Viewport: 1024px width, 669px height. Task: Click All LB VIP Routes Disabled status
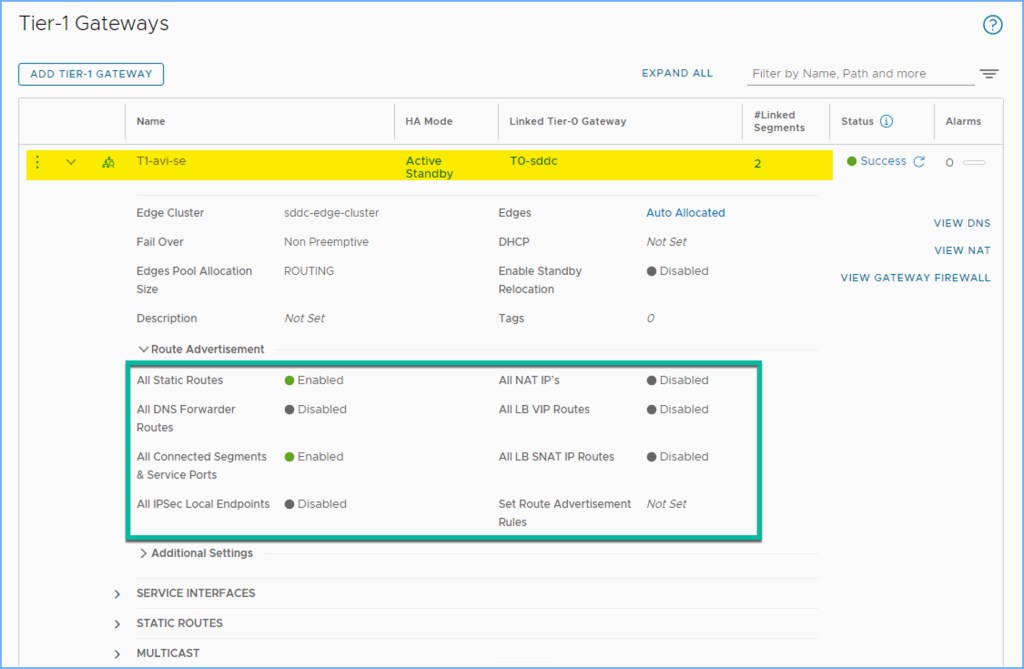(x=677, y=409)
